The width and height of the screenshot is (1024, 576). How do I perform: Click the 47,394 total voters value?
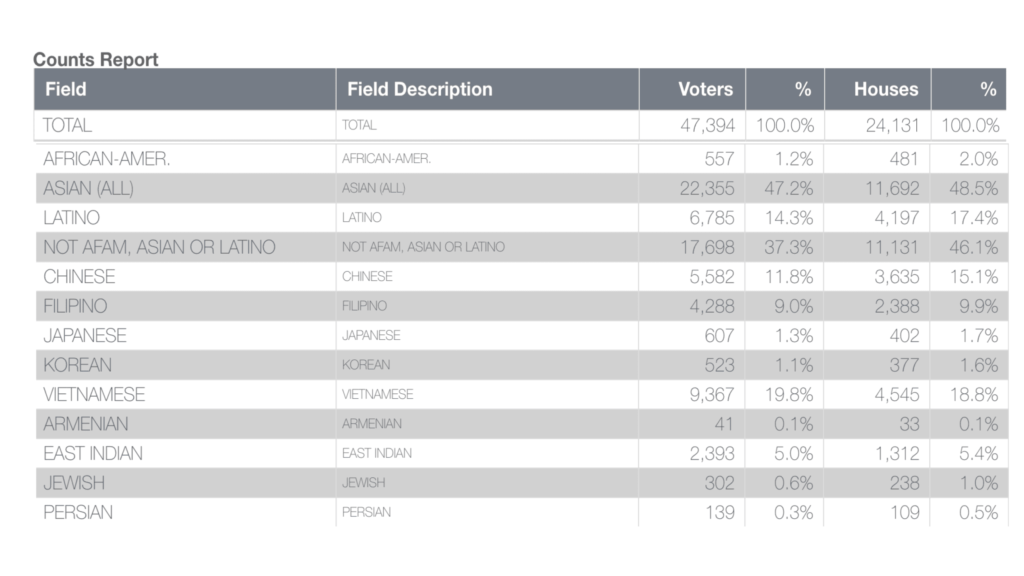pos(707,125)
